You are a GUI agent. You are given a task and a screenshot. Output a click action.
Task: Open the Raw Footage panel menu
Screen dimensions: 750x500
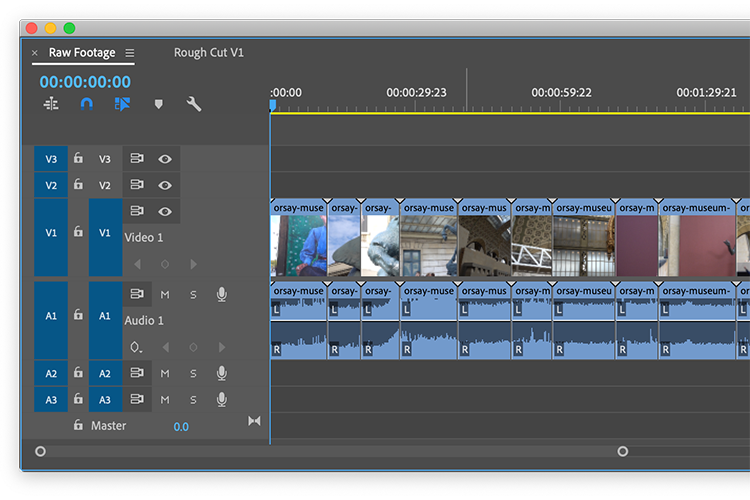point(130,53)
